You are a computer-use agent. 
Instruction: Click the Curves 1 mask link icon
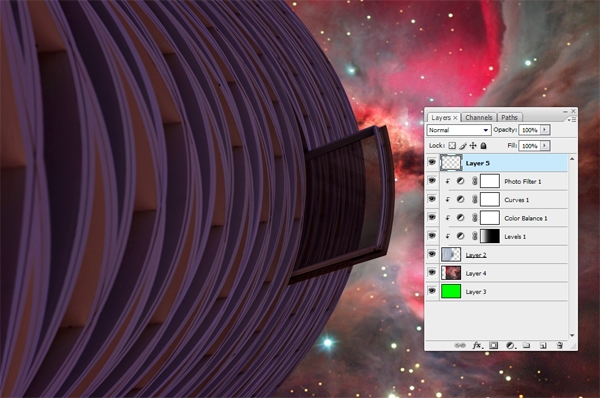(474, 199)
